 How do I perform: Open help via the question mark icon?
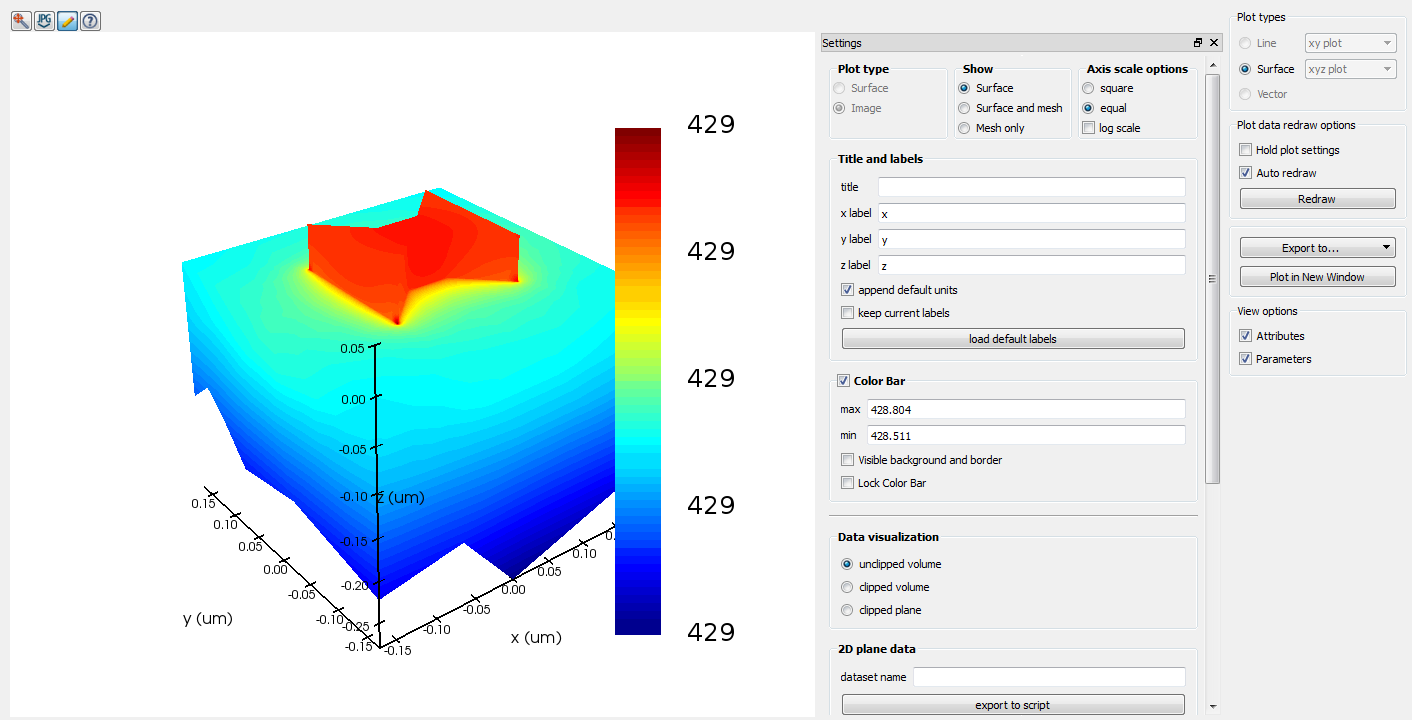click(90, 20)
